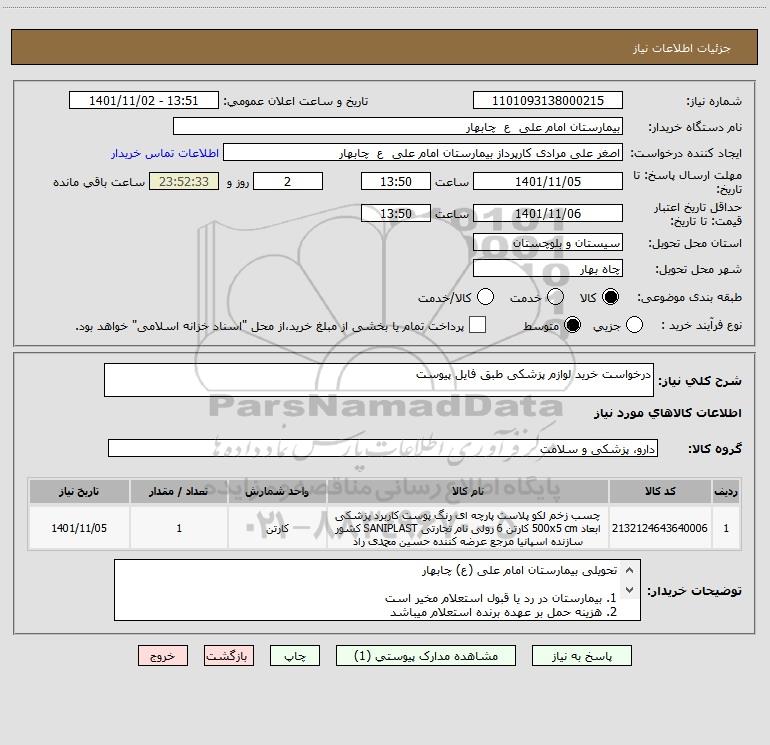770x745 pixels.
Task: Open مشاهده مدارک پیوستی (1) button
Action: [x=426, y=656]
